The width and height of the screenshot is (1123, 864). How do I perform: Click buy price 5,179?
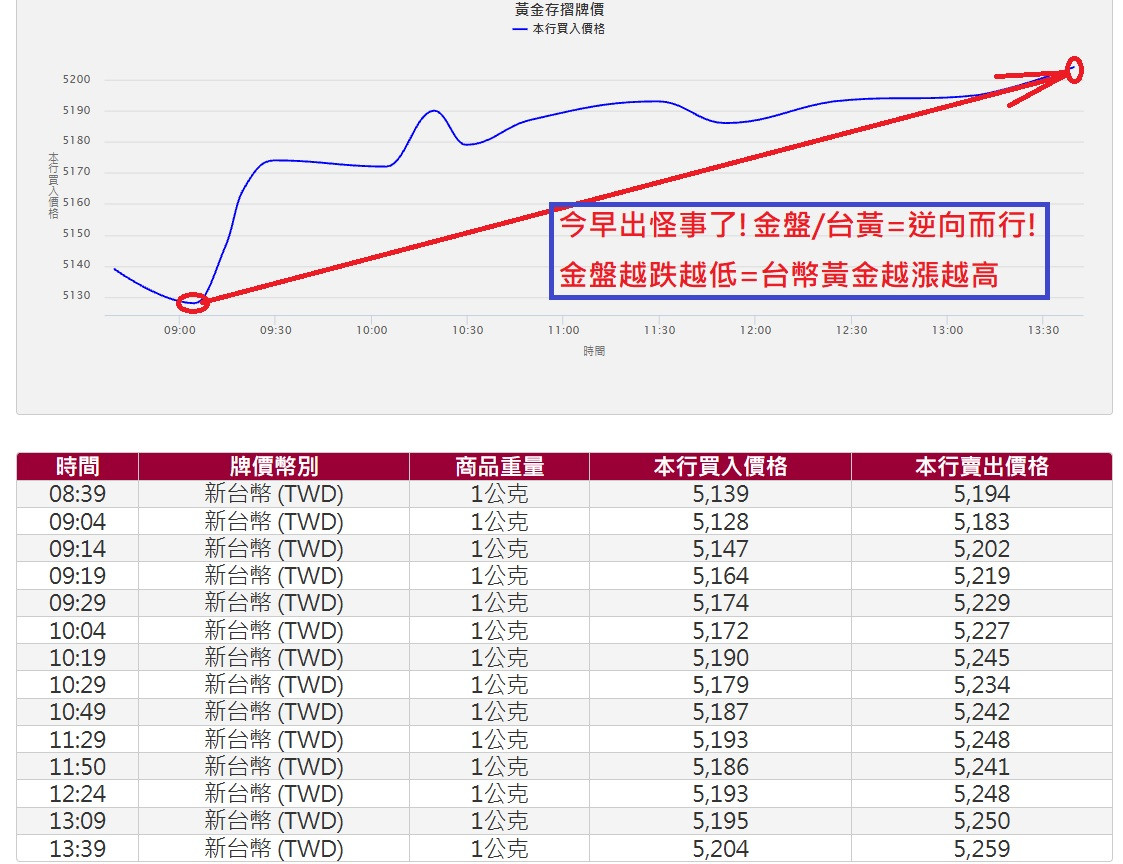click(x=720, y=685)
